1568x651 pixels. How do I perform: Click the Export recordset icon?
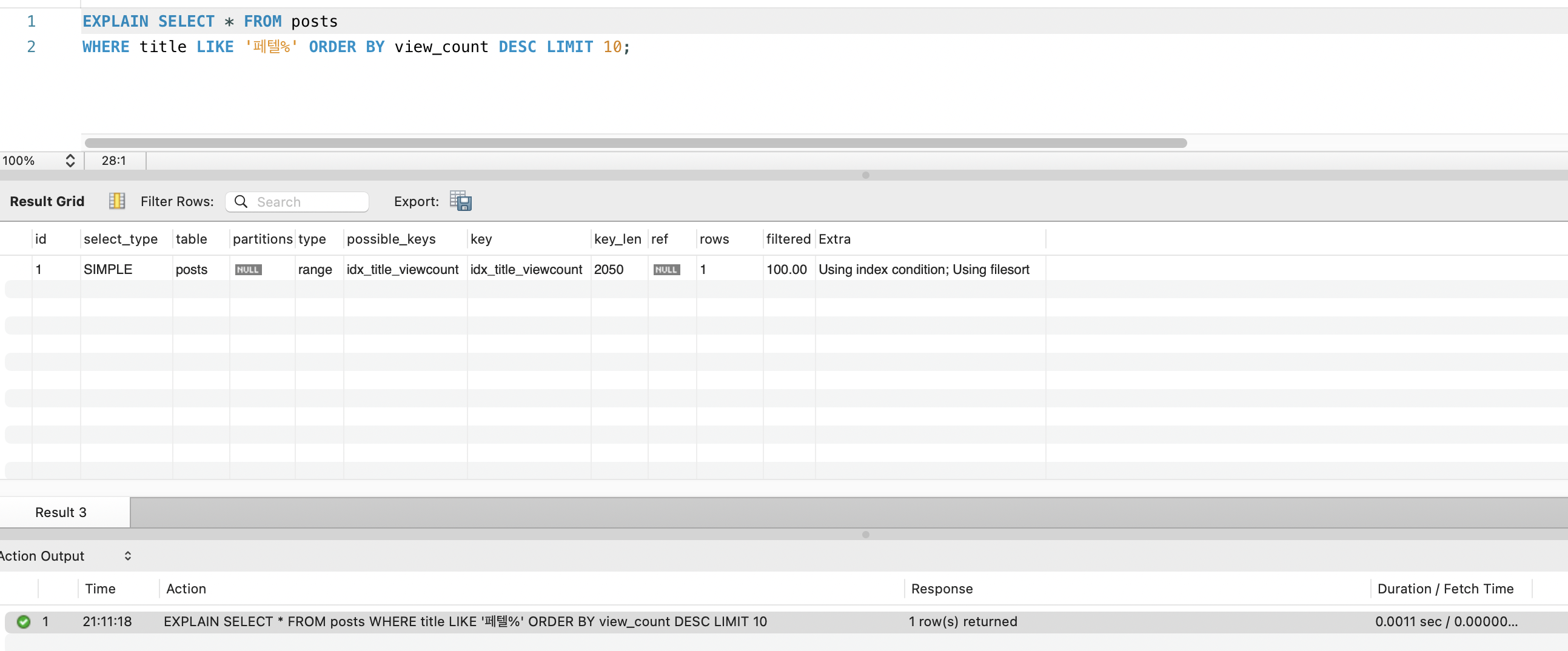click(x=460, y=201)
